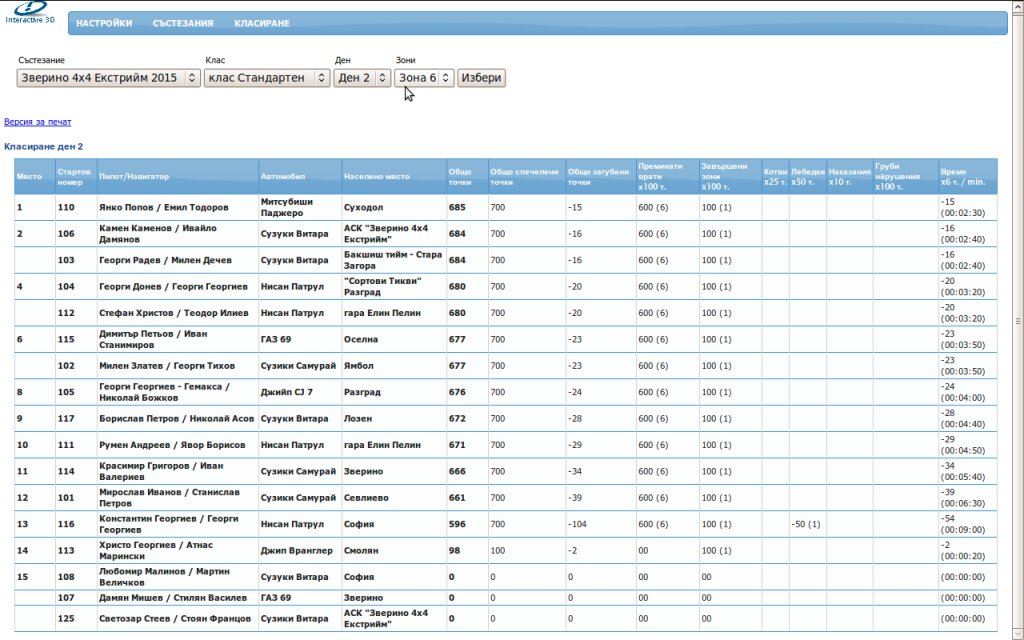Screen dimensions: 1024x640
Task: Expand the Състезание competition dropdown
Action: pyautogui.click(x=109, y=78)
